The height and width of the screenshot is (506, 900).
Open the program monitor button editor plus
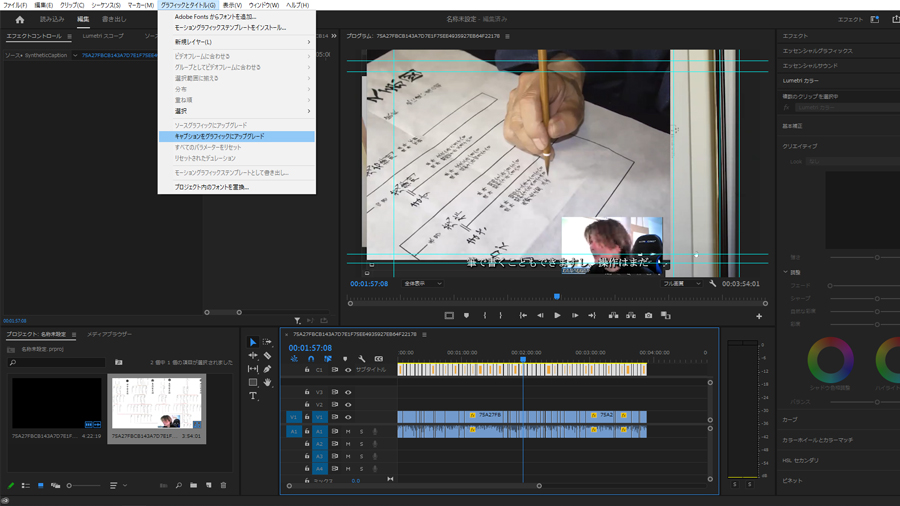pos(759,316)
